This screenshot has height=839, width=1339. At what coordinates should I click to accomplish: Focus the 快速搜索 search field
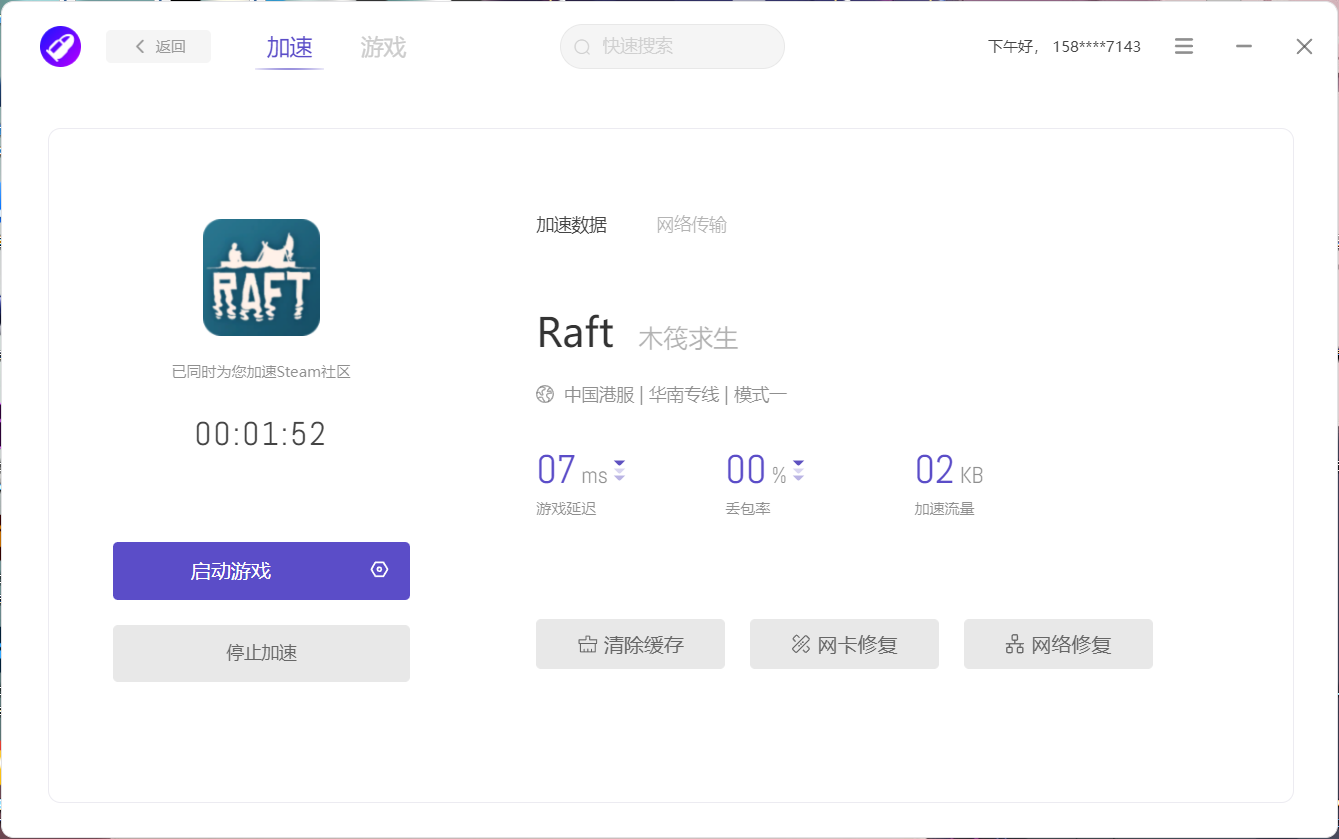[672, 46]
